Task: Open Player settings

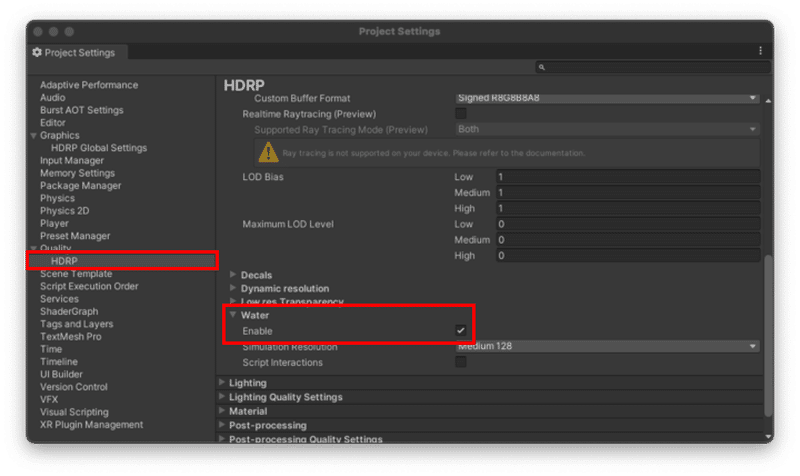Action: tap(54, 223)
